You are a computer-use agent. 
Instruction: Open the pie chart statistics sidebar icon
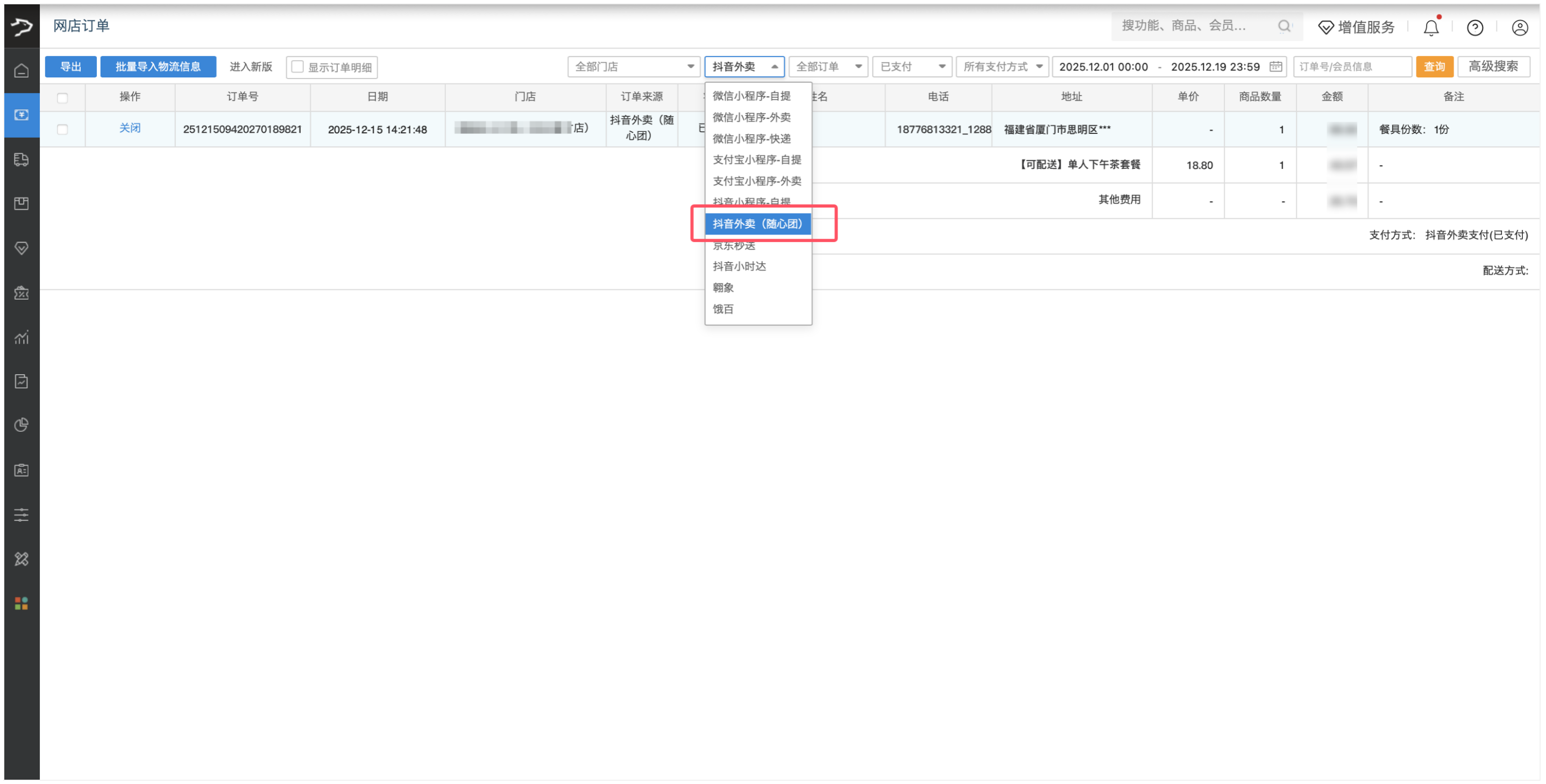22,425
